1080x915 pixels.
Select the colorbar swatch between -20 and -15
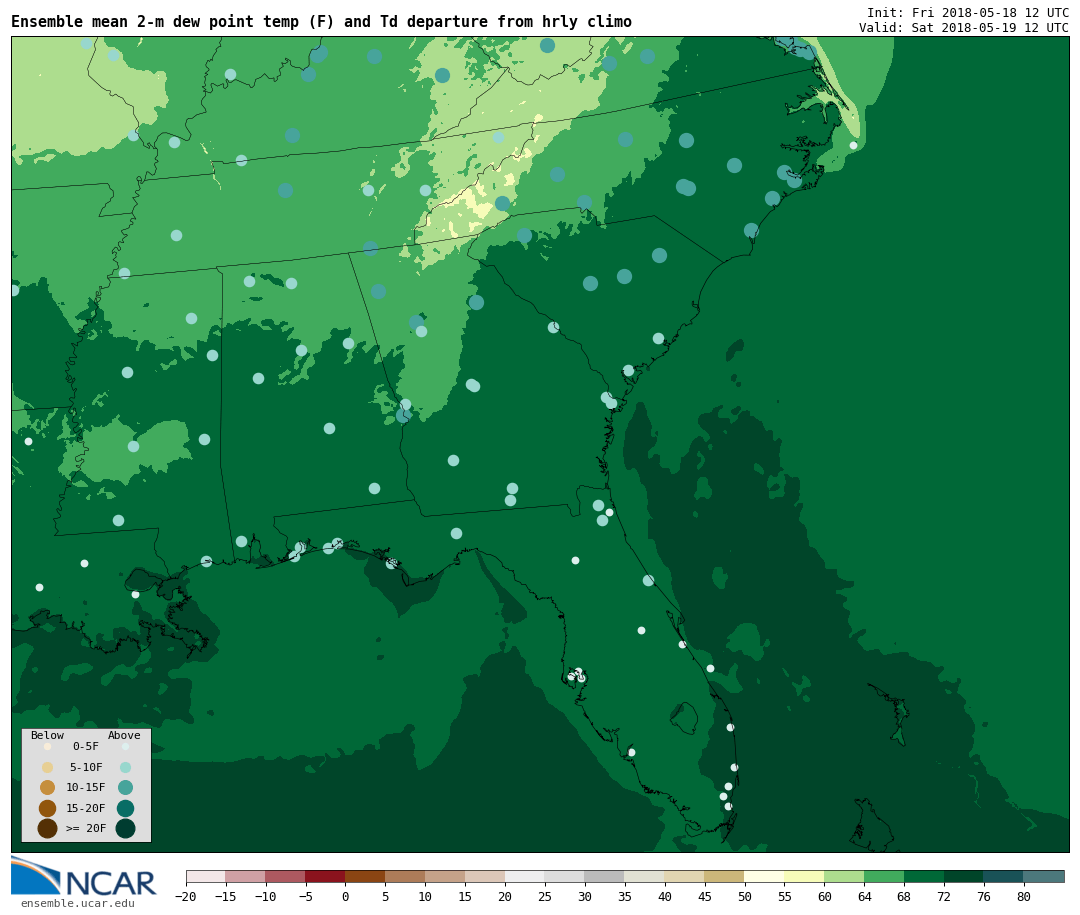(x=206, y=876)
